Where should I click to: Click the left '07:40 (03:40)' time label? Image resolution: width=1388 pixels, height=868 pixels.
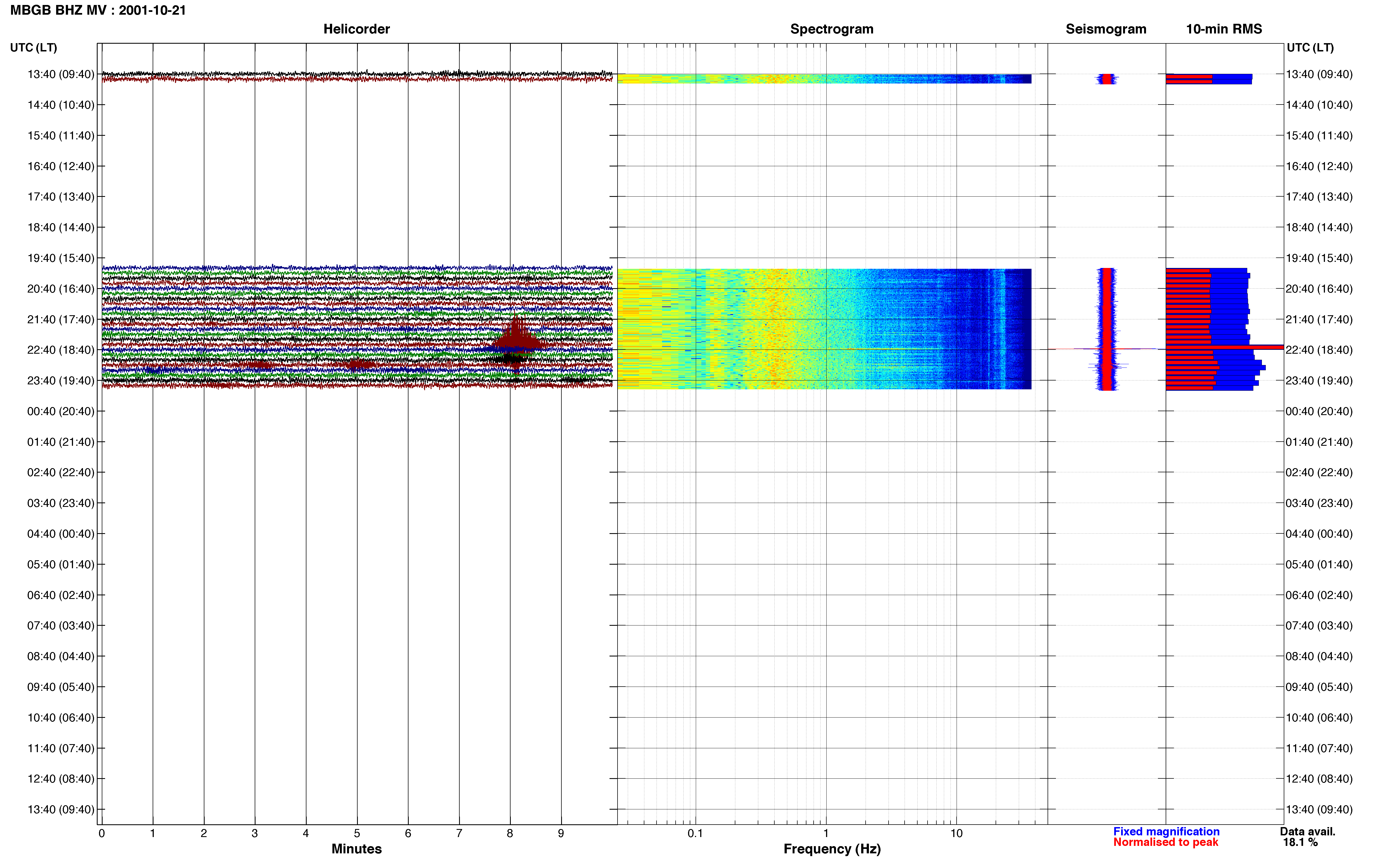61,626
